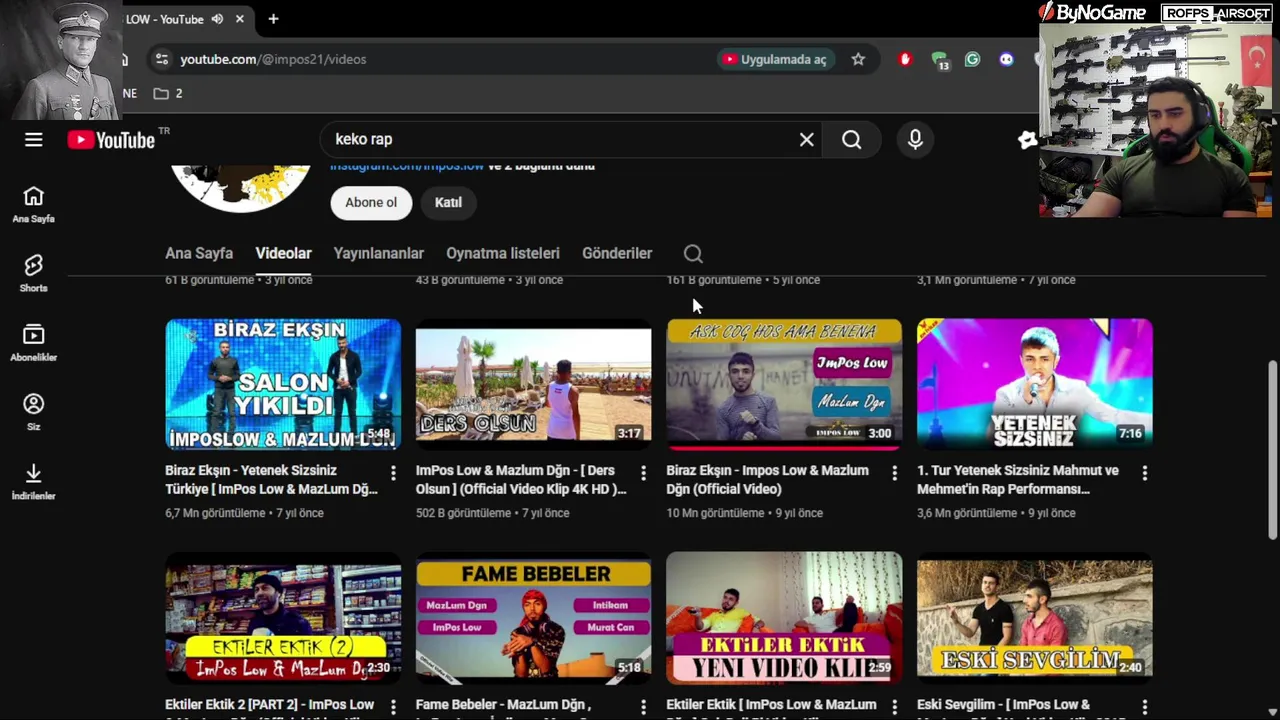This screenshot has height=720, width=1280.
Task: Focus the keko rap search field
Action: 560,140
